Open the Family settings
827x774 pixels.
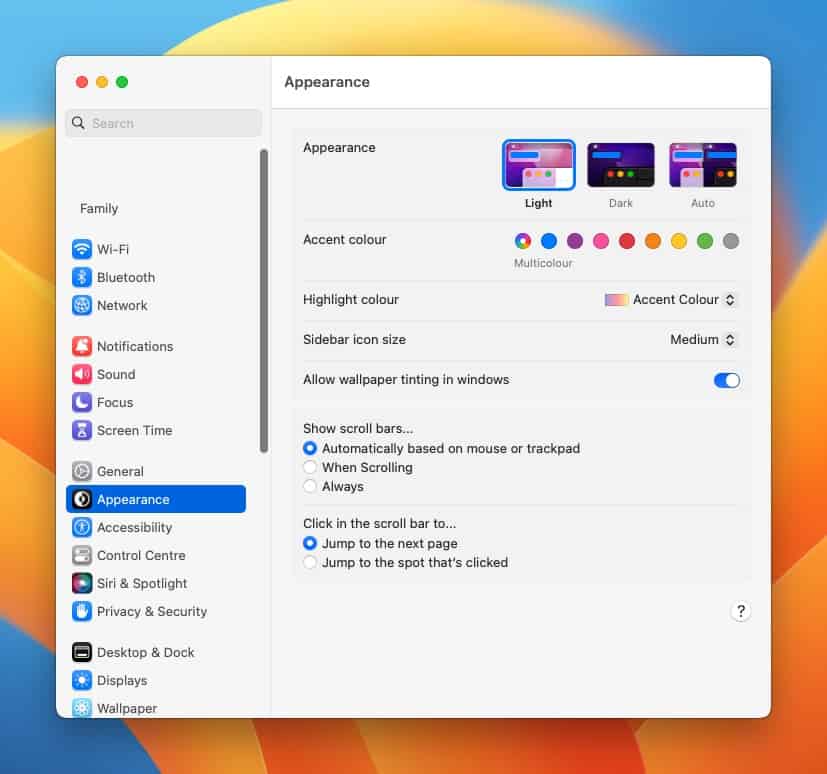[98, 208]
